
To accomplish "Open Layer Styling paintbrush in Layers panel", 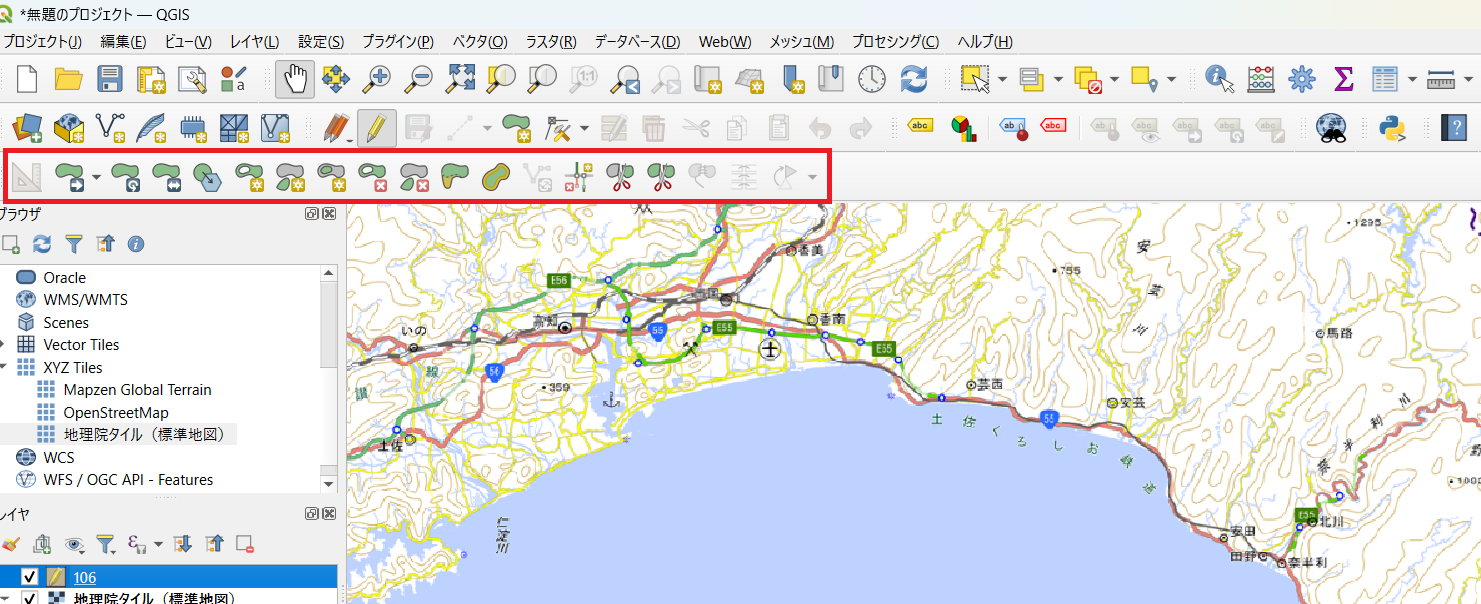I will coord(11,544).
